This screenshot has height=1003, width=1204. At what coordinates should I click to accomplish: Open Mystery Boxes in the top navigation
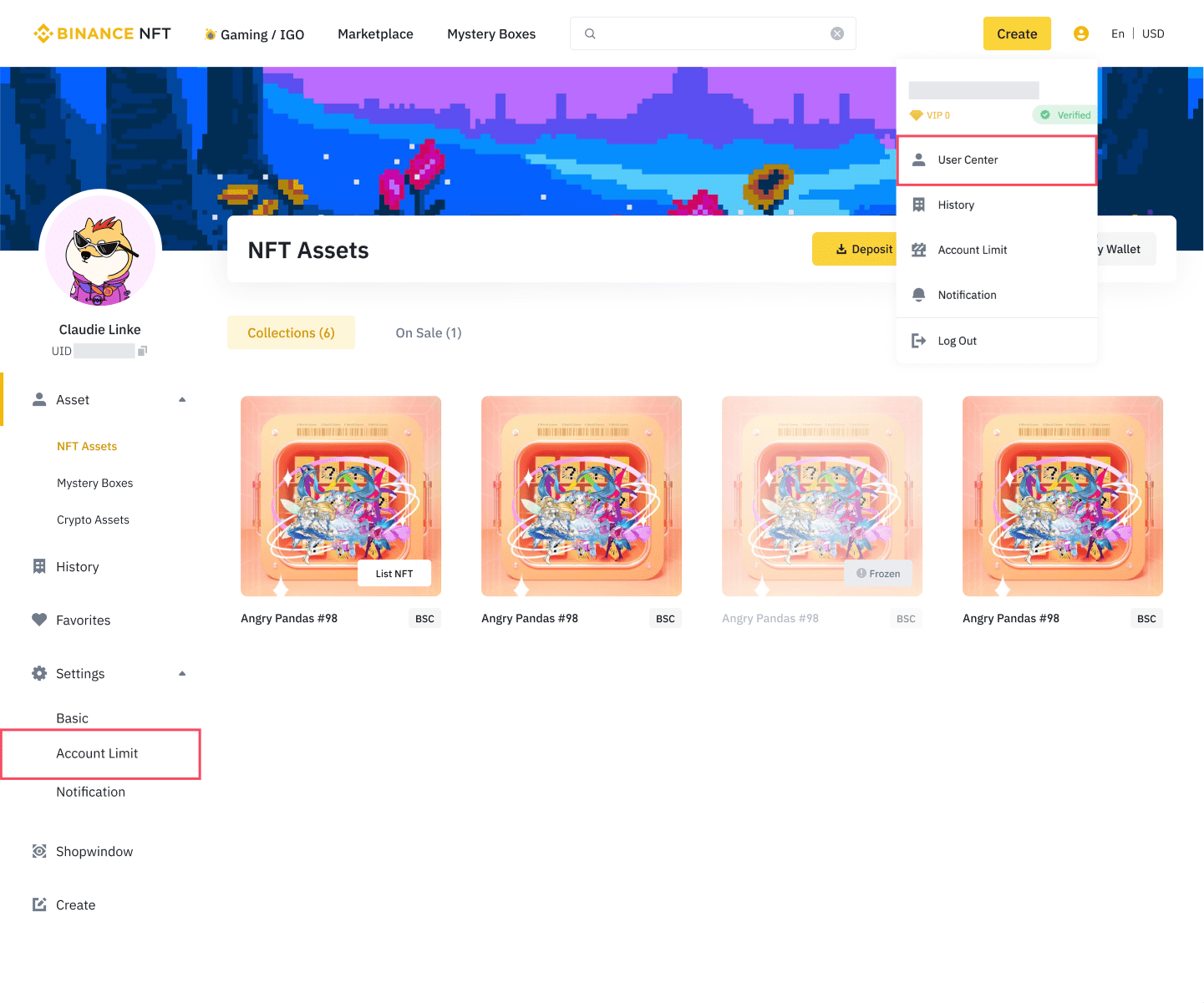(x=491, y=34)
